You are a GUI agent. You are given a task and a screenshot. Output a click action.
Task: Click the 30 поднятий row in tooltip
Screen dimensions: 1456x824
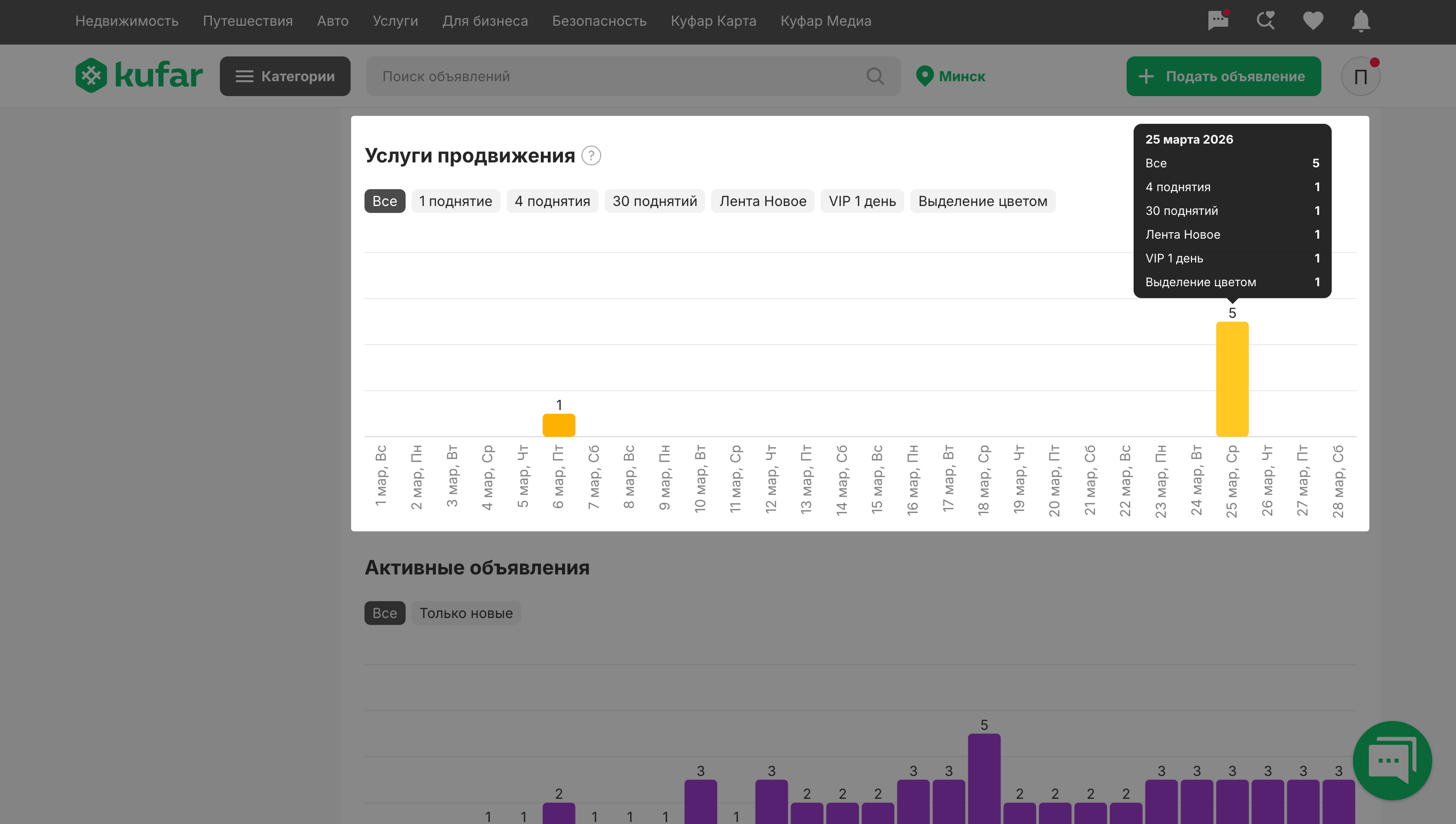point(1232,210)
